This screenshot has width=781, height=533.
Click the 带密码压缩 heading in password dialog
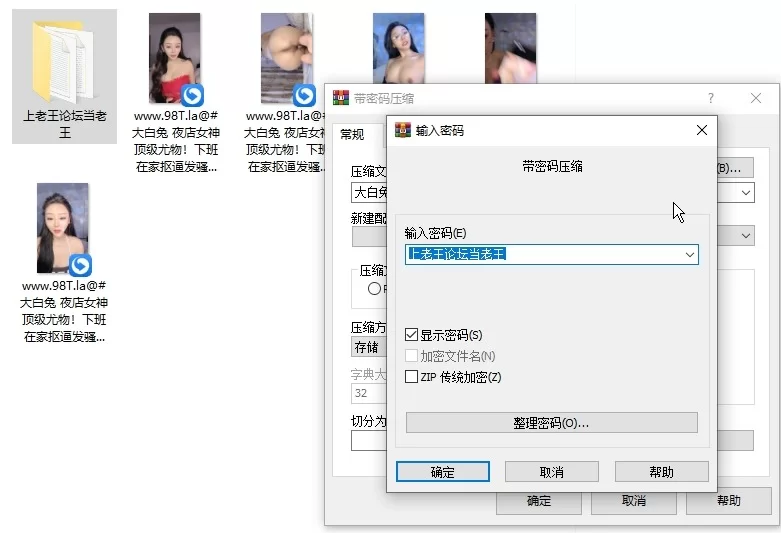552,166
